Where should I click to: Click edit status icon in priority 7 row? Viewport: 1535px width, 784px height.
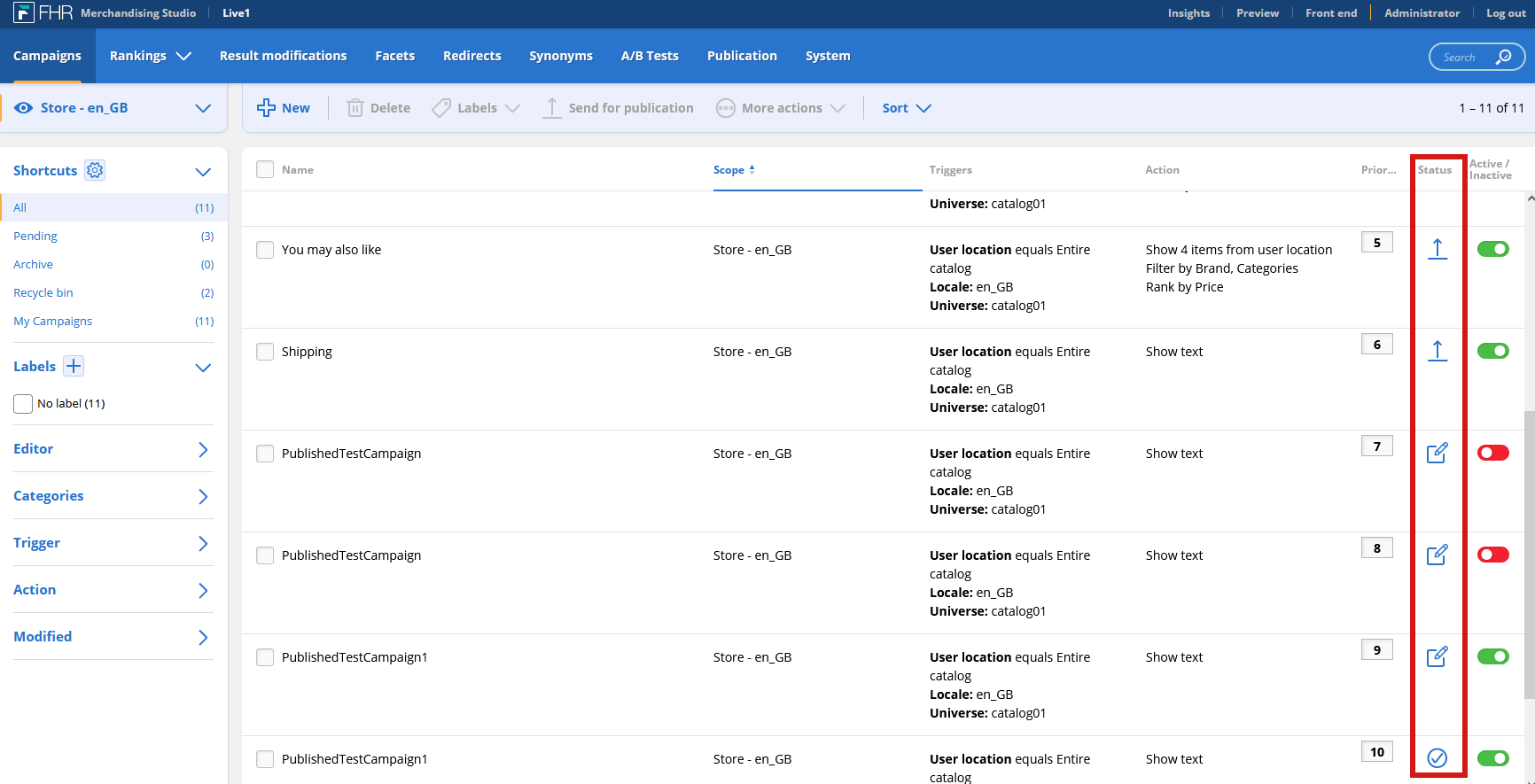pyautogui.click(x=1437, y=453)
